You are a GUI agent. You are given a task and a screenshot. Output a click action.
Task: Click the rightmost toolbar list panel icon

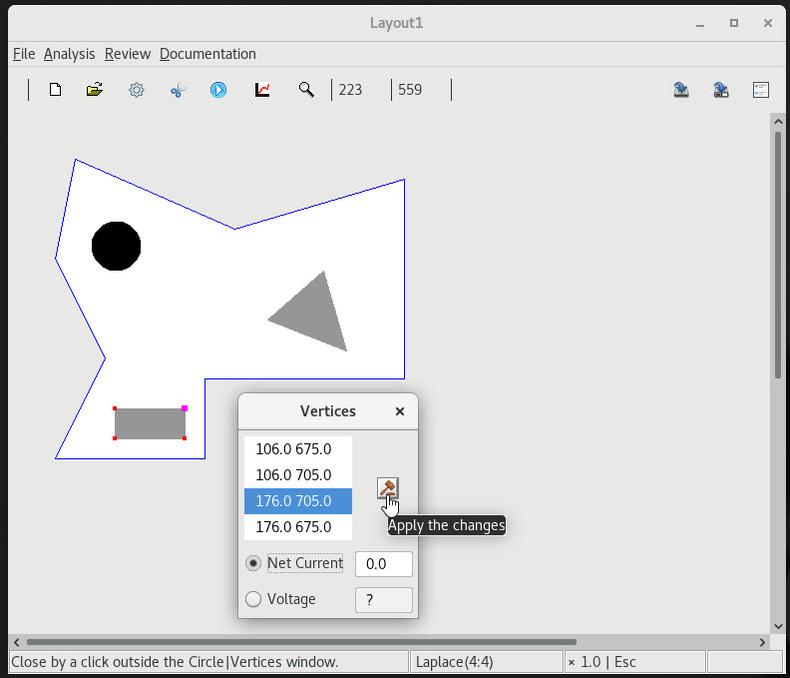point(760,90)
